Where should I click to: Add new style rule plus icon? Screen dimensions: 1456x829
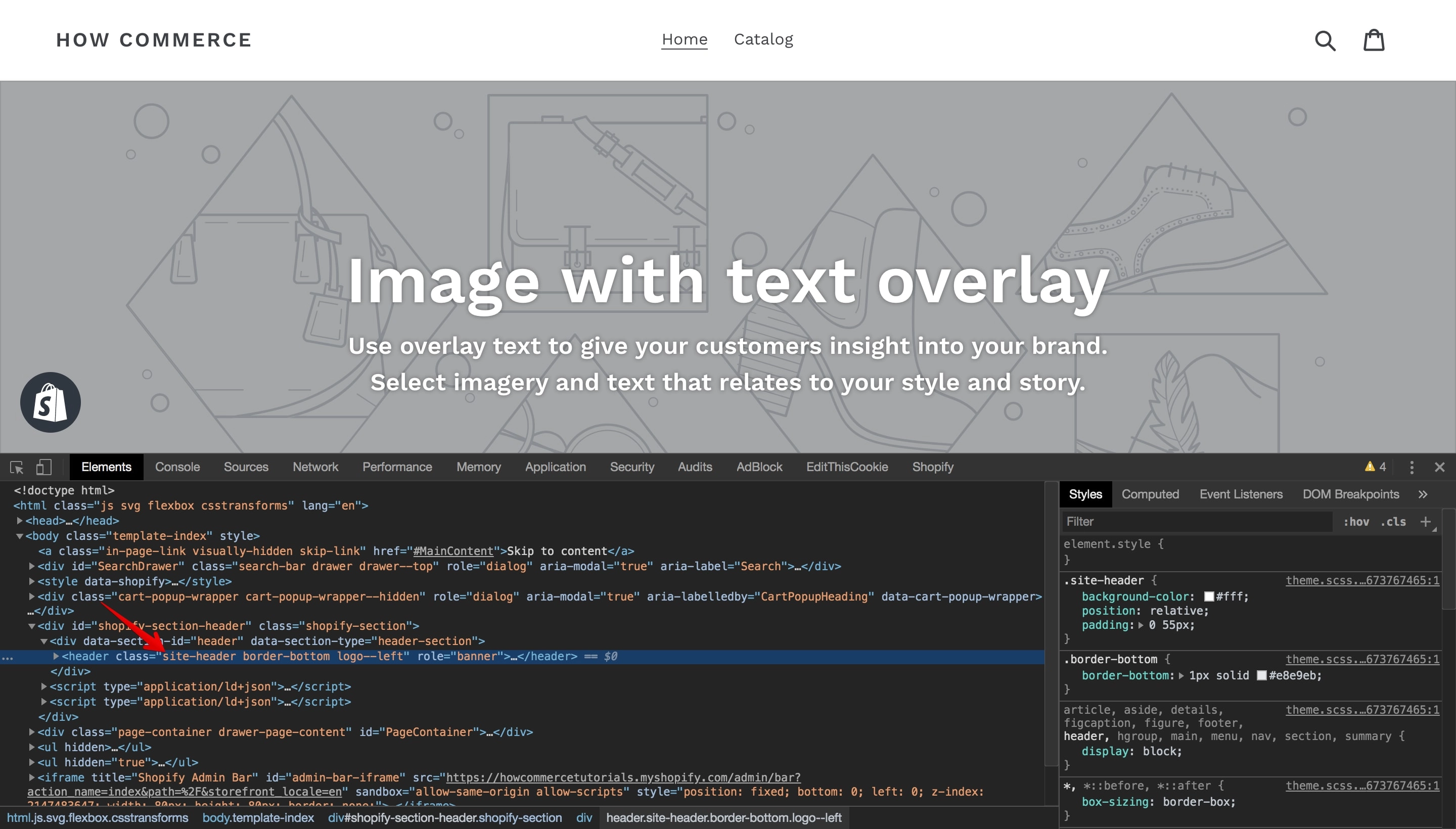tap(1425, 522)
